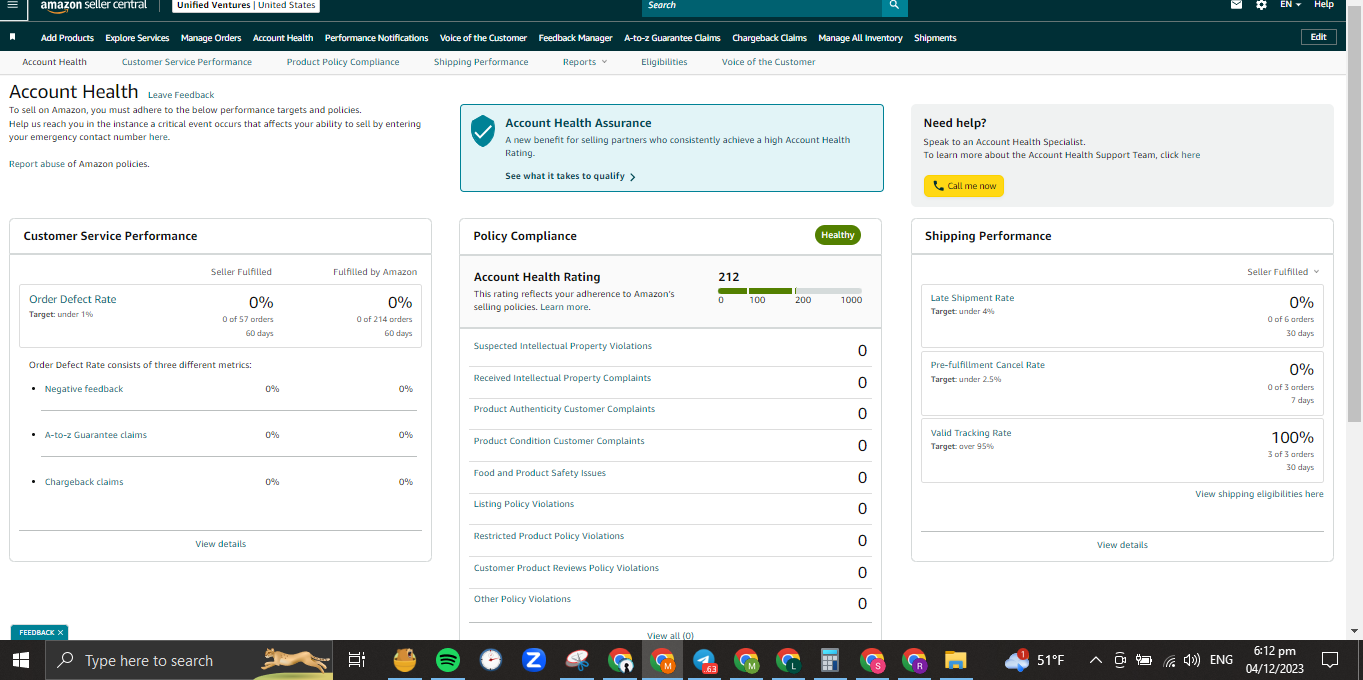View details under Customer Service Performance
Image resolution: width=1363 pixels, height=680 pixels.
point(221,544)
